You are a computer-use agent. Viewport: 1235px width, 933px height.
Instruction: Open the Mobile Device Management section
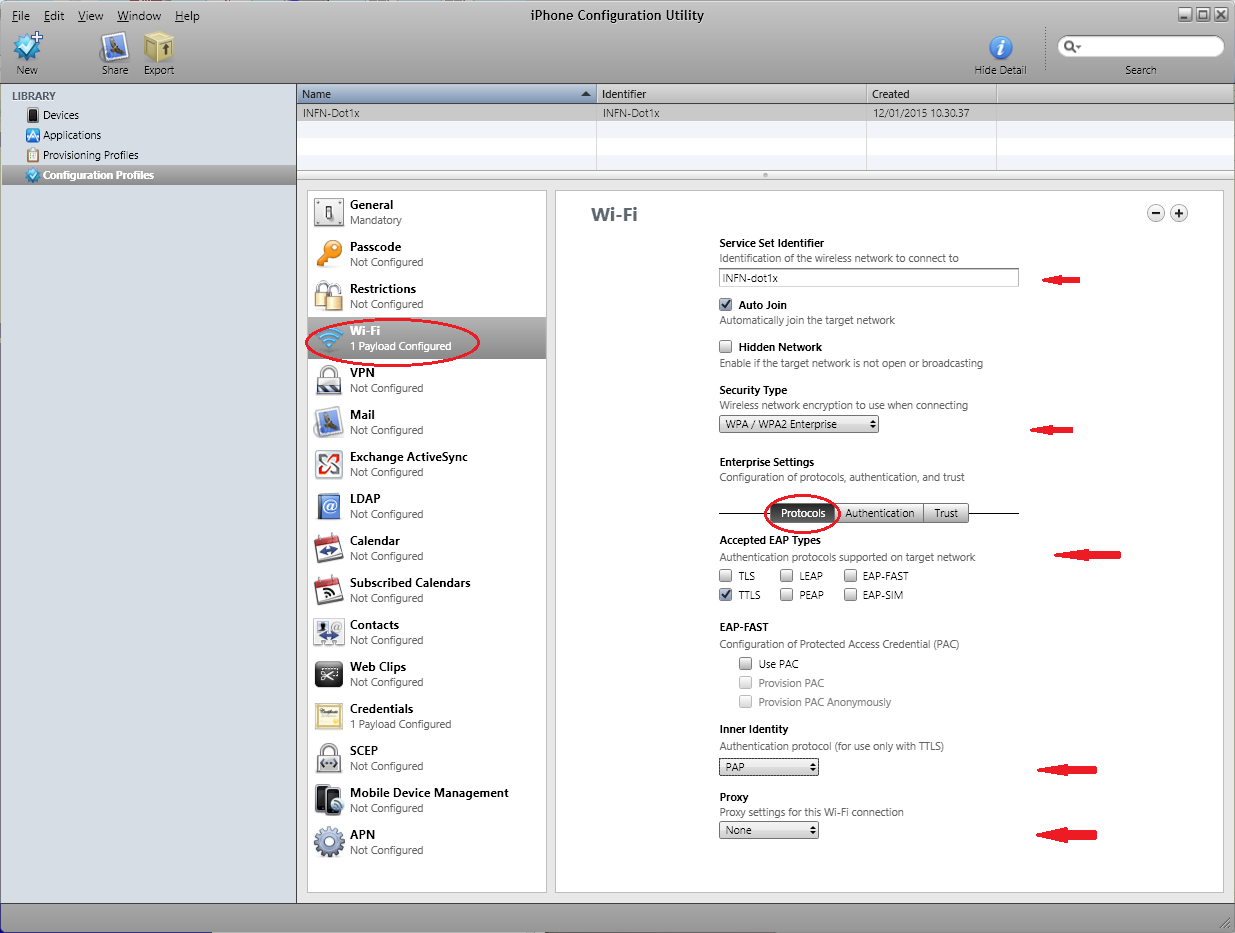pos(427,800)
